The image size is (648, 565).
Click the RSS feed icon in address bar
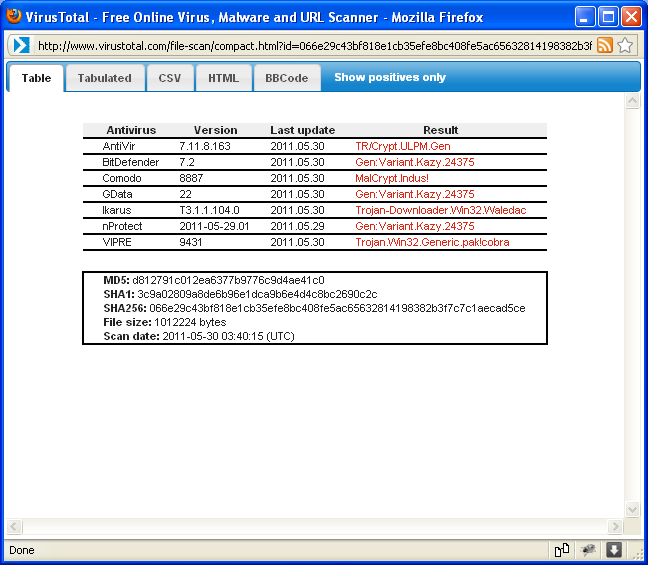[x=605, y=45]
